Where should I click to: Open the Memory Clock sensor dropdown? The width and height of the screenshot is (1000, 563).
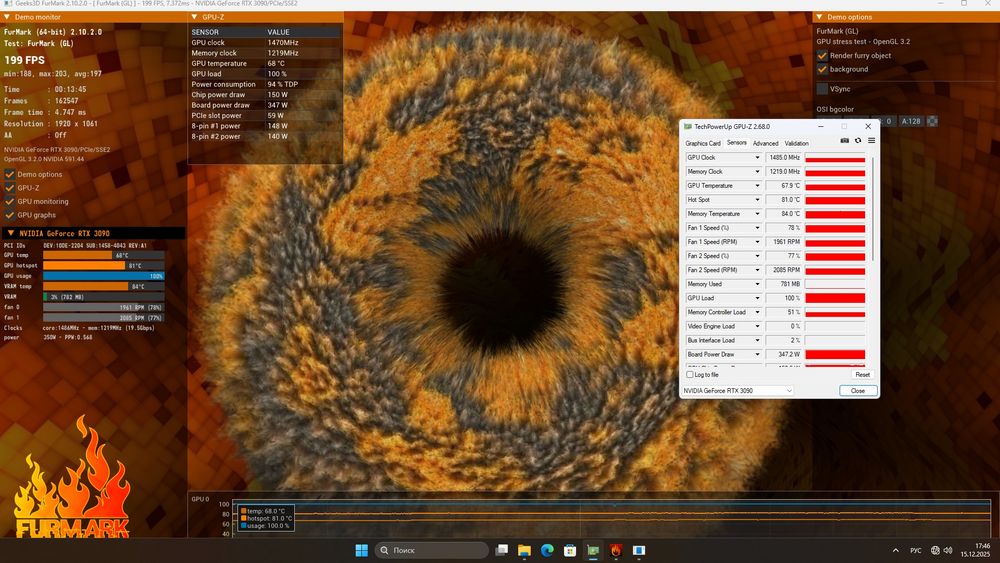coord(757,172)
